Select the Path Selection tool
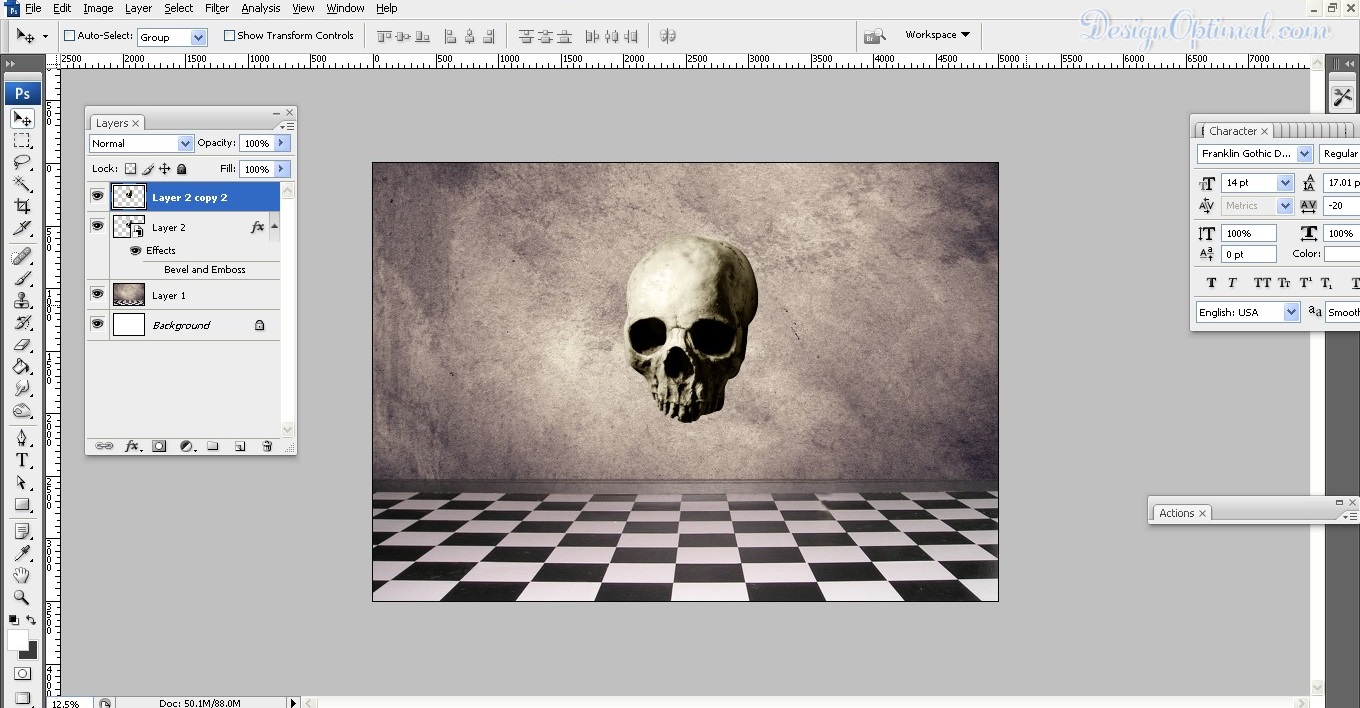 point(22,483)
